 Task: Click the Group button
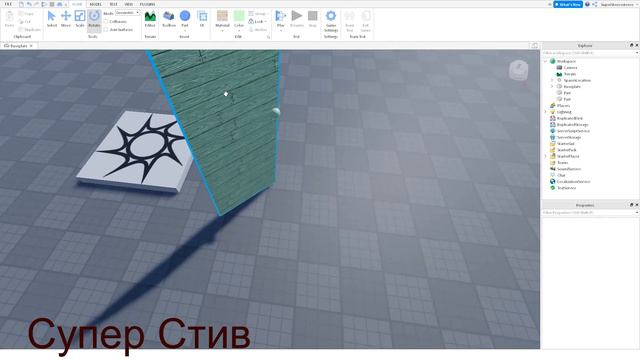click(x=257, y=13)
